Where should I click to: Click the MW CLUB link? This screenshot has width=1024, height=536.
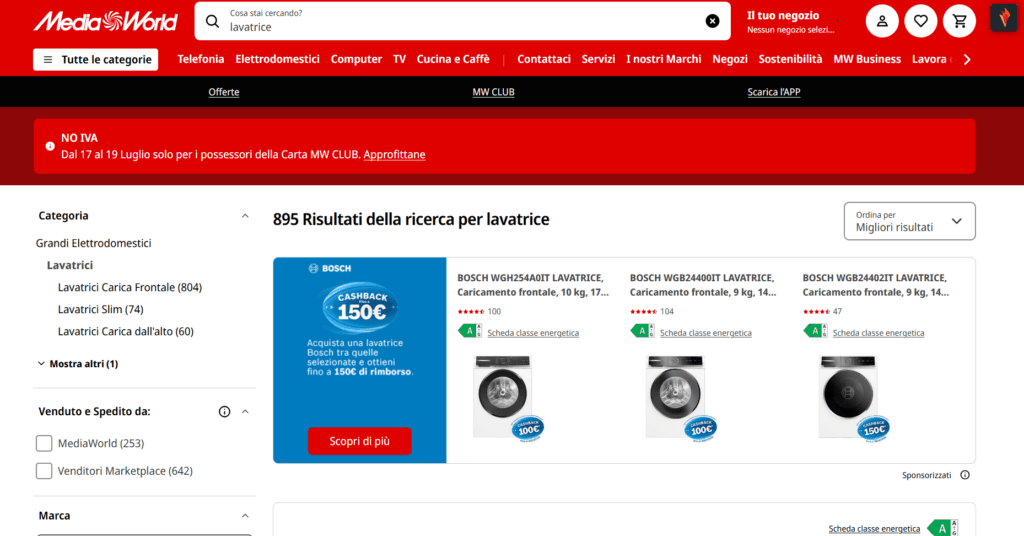493,92
